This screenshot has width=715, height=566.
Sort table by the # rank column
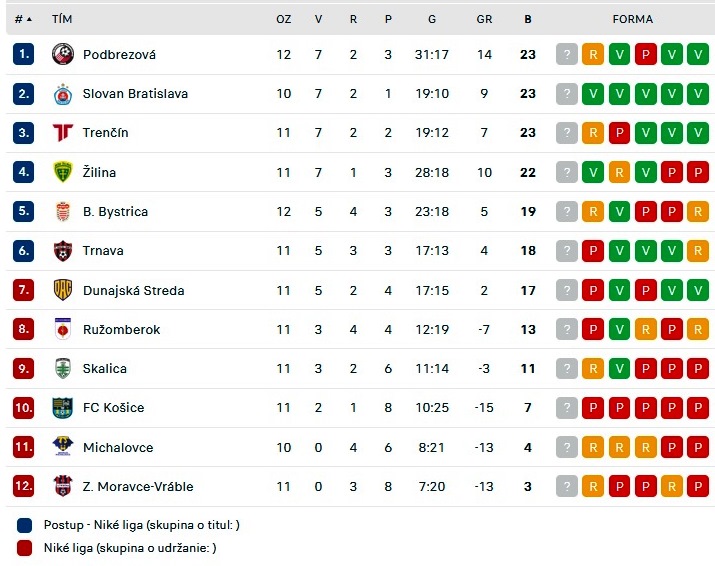click(x=23, y=19)
